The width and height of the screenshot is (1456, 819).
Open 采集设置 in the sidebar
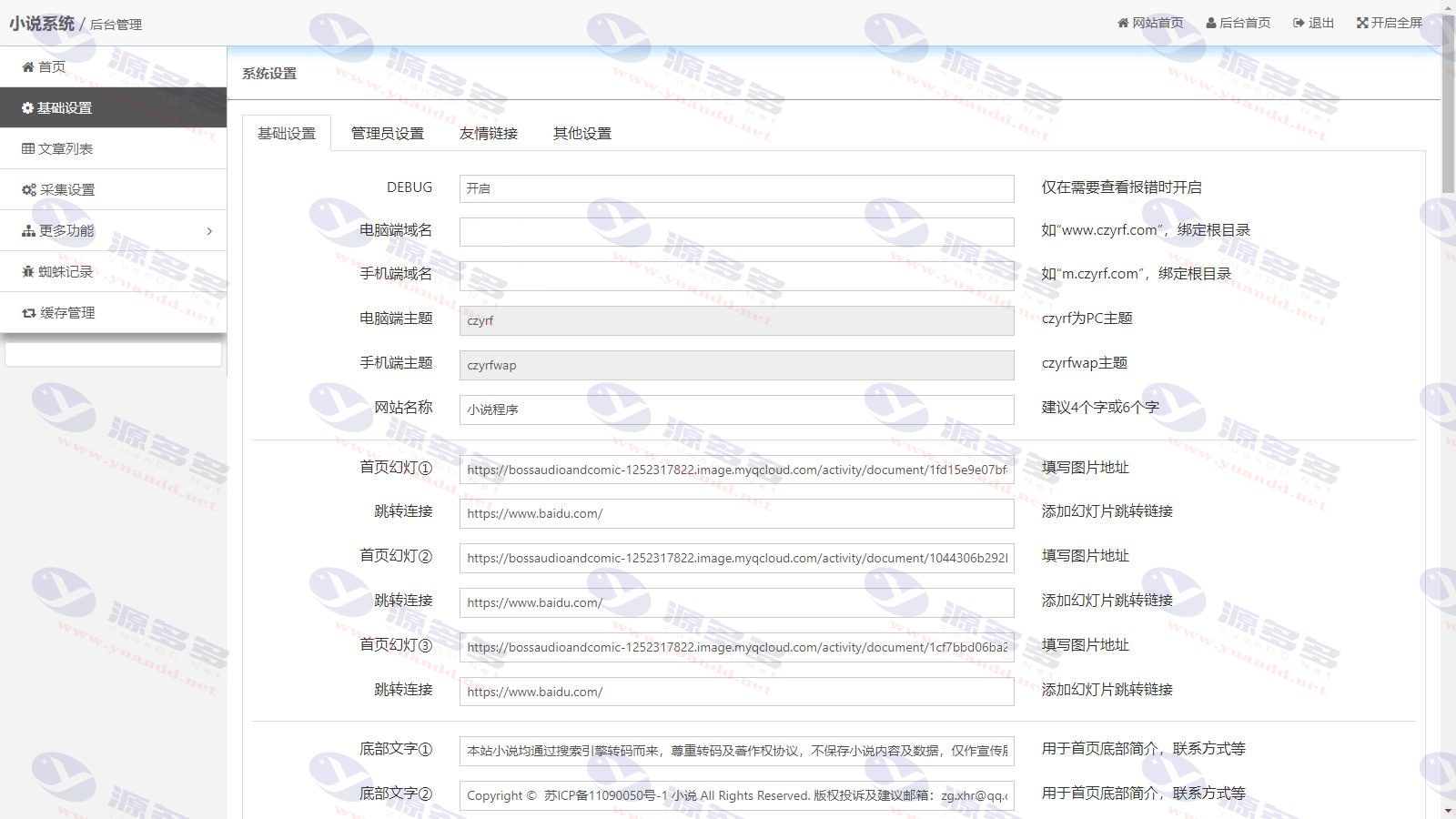click(x=113, y=189)
